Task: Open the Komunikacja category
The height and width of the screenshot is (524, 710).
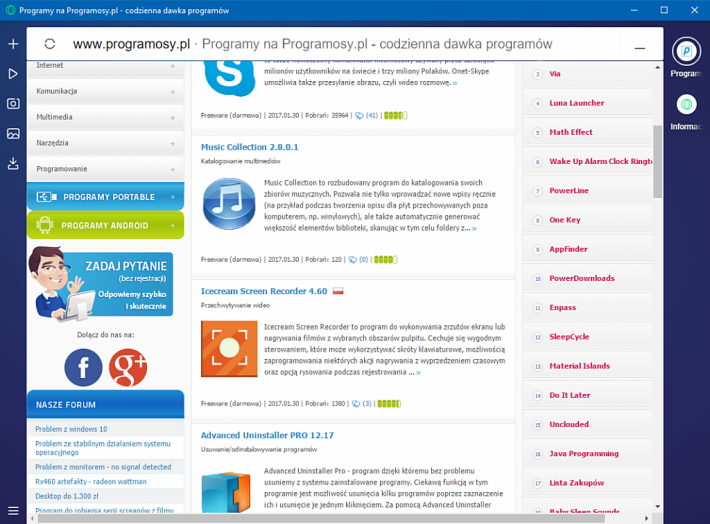Action: [106, 91]
